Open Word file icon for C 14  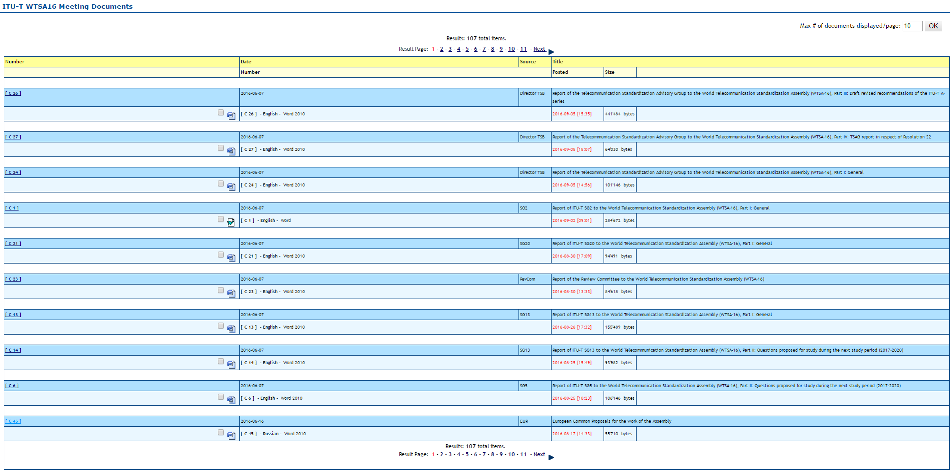click(231, 363)
